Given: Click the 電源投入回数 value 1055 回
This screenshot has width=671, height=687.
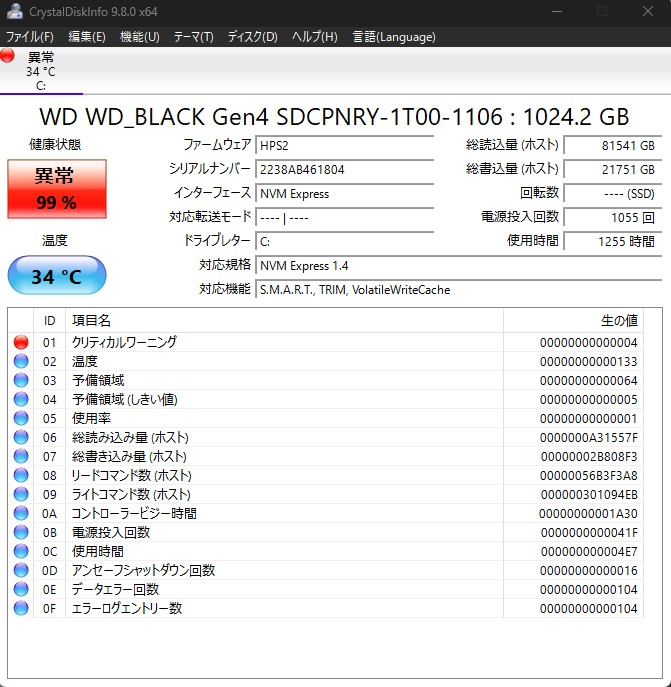Looking at the screenshot, I should tap(612, 217).
